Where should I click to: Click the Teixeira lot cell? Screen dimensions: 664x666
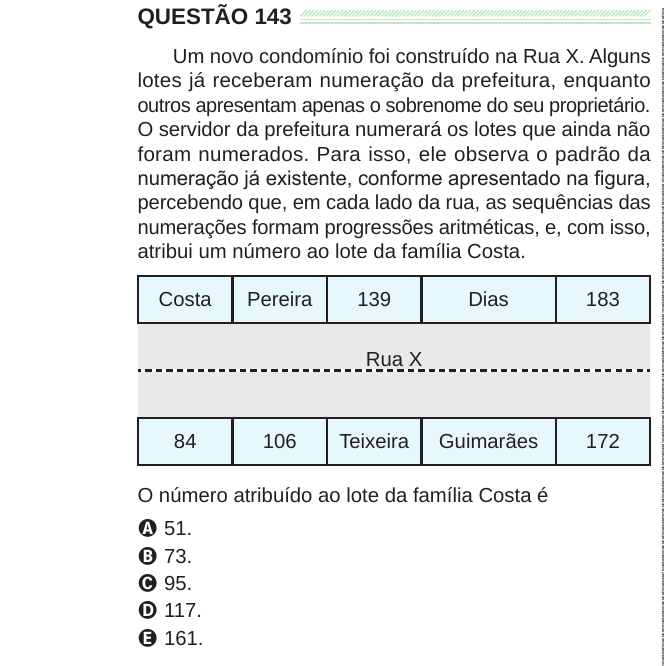[374, 441]
